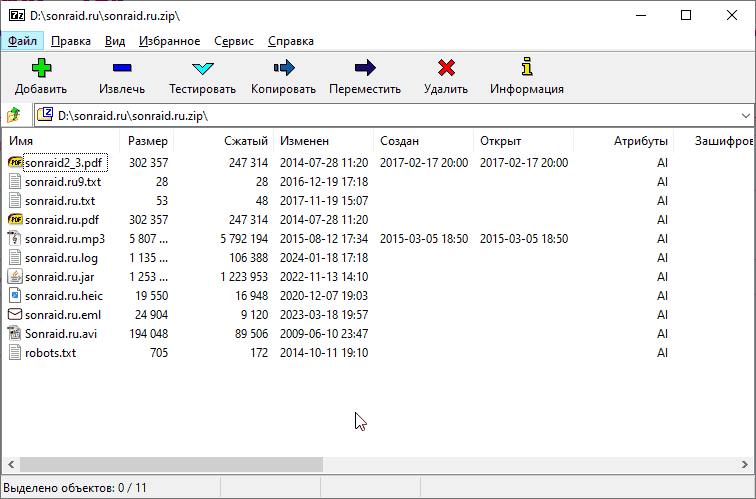Click the Копировать arrow icon

[x=284, y=67]
